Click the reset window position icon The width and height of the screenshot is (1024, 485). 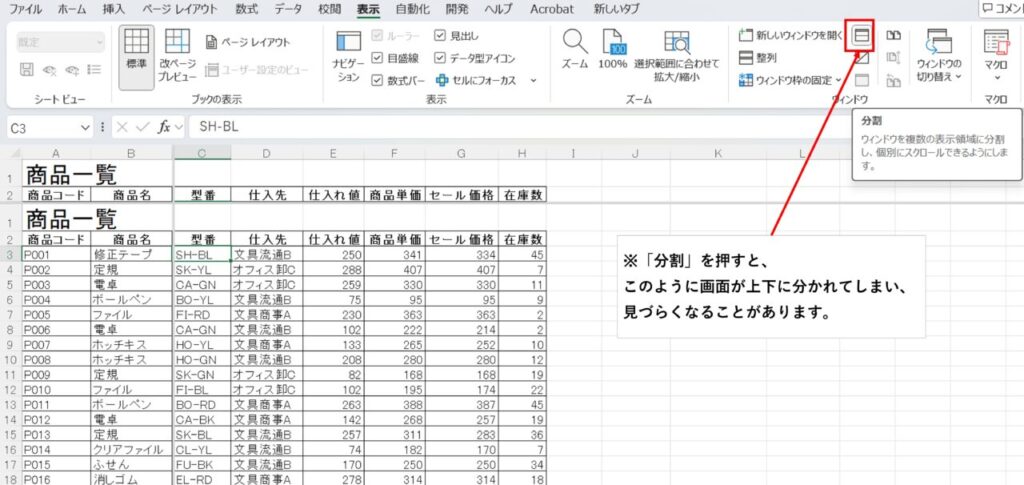[x=893, y=80]
